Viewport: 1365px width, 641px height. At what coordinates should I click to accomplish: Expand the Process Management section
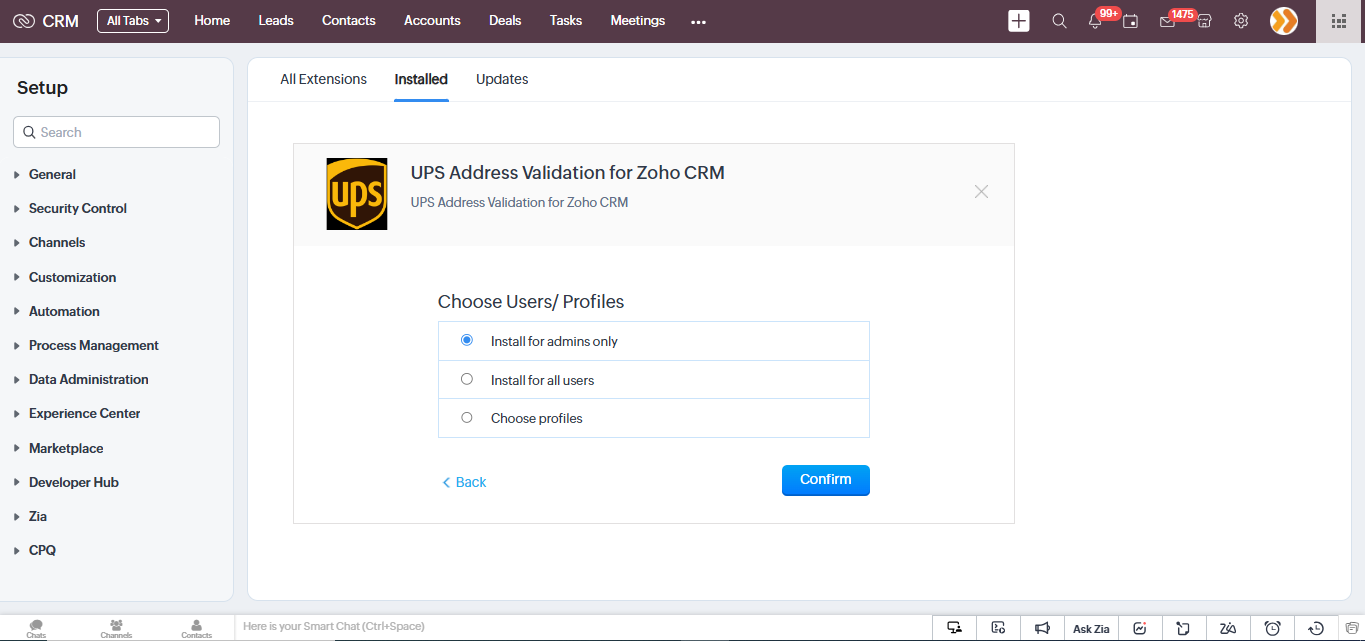pyautogui.click(x=94, y=345)
